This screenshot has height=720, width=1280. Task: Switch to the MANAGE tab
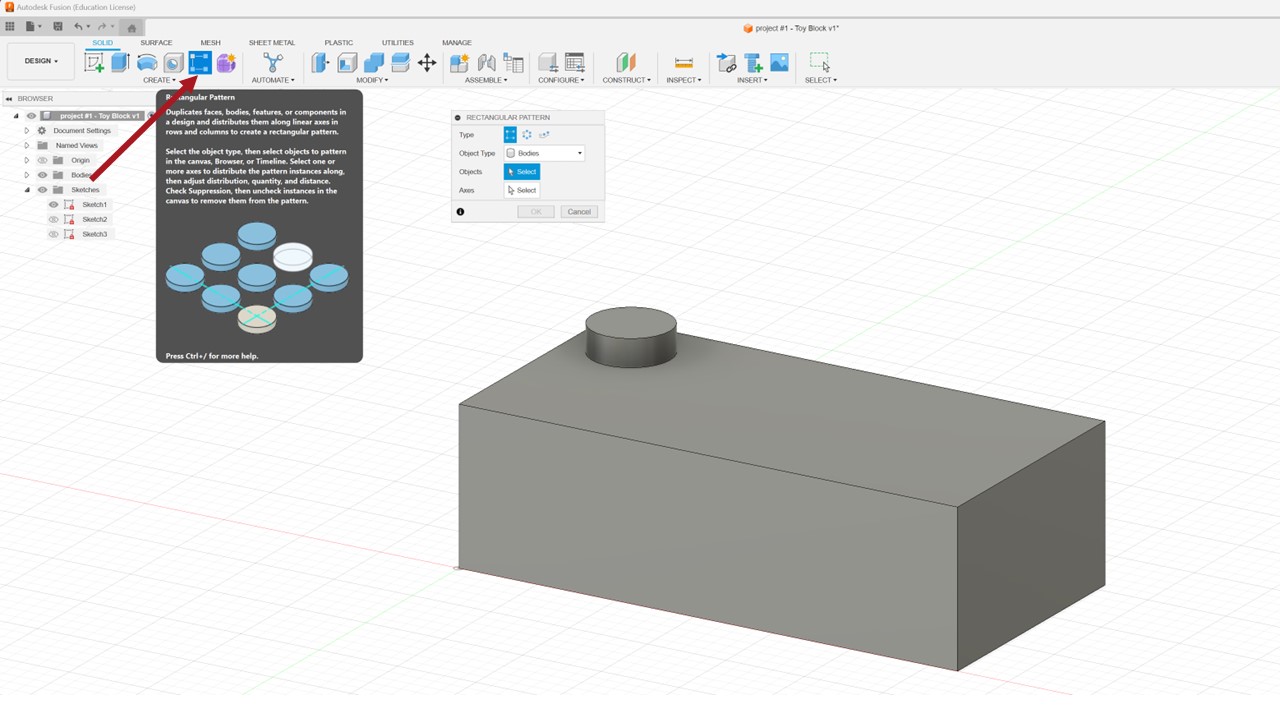click(457, 43)
